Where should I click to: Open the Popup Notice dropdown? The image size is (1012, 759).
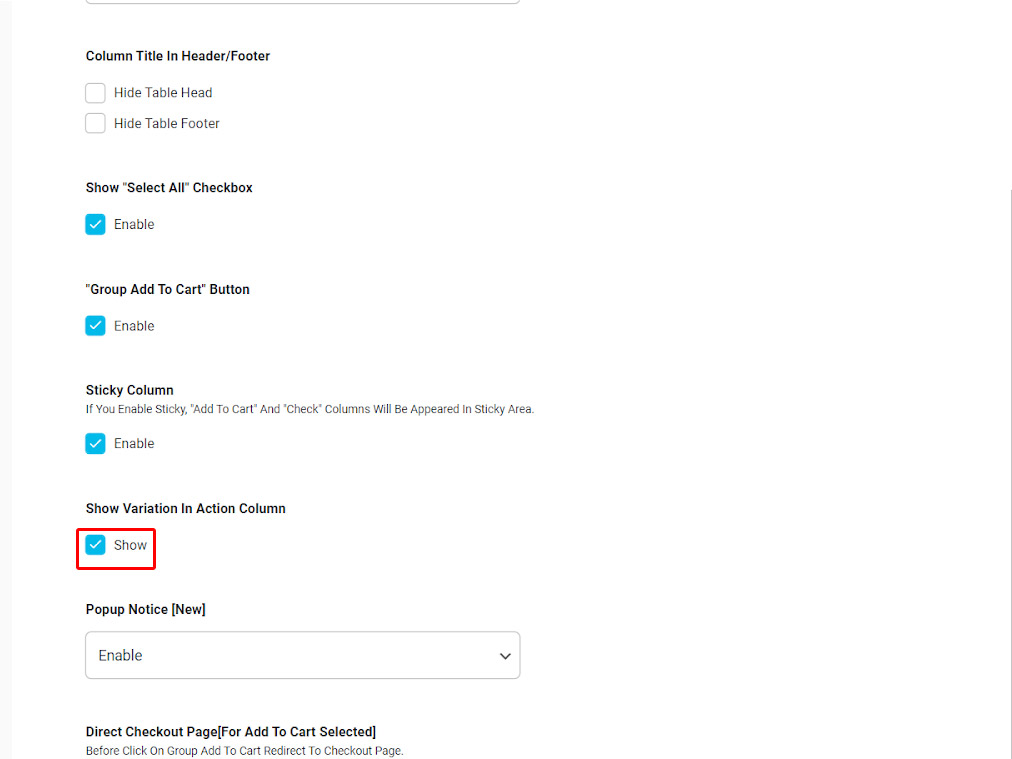pos(303,655)
